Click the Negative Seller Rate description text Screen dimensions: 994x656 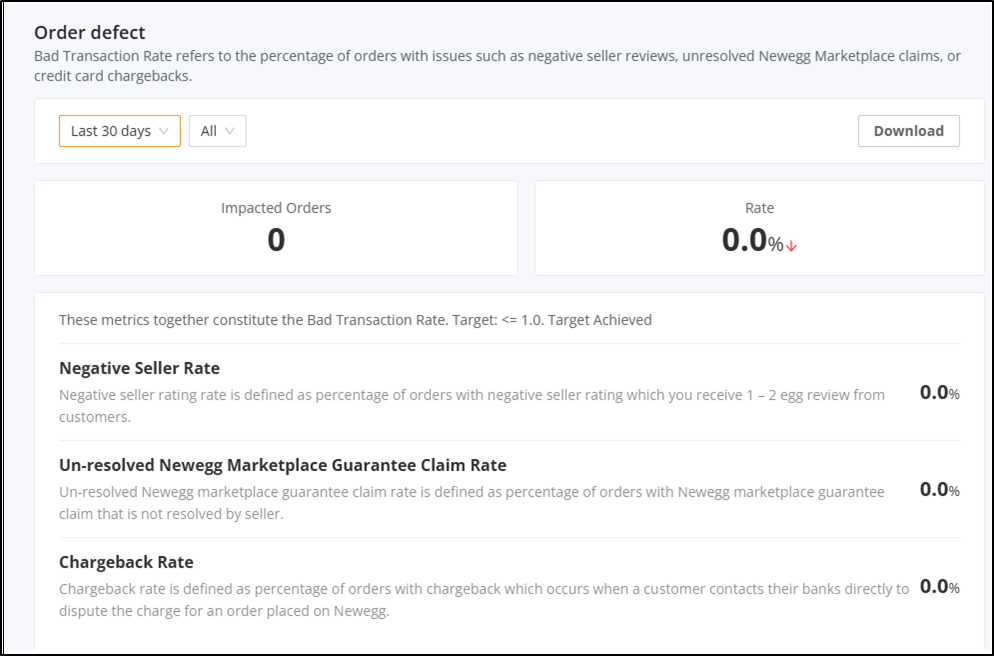pyautogui.click(x=472, y=406)
